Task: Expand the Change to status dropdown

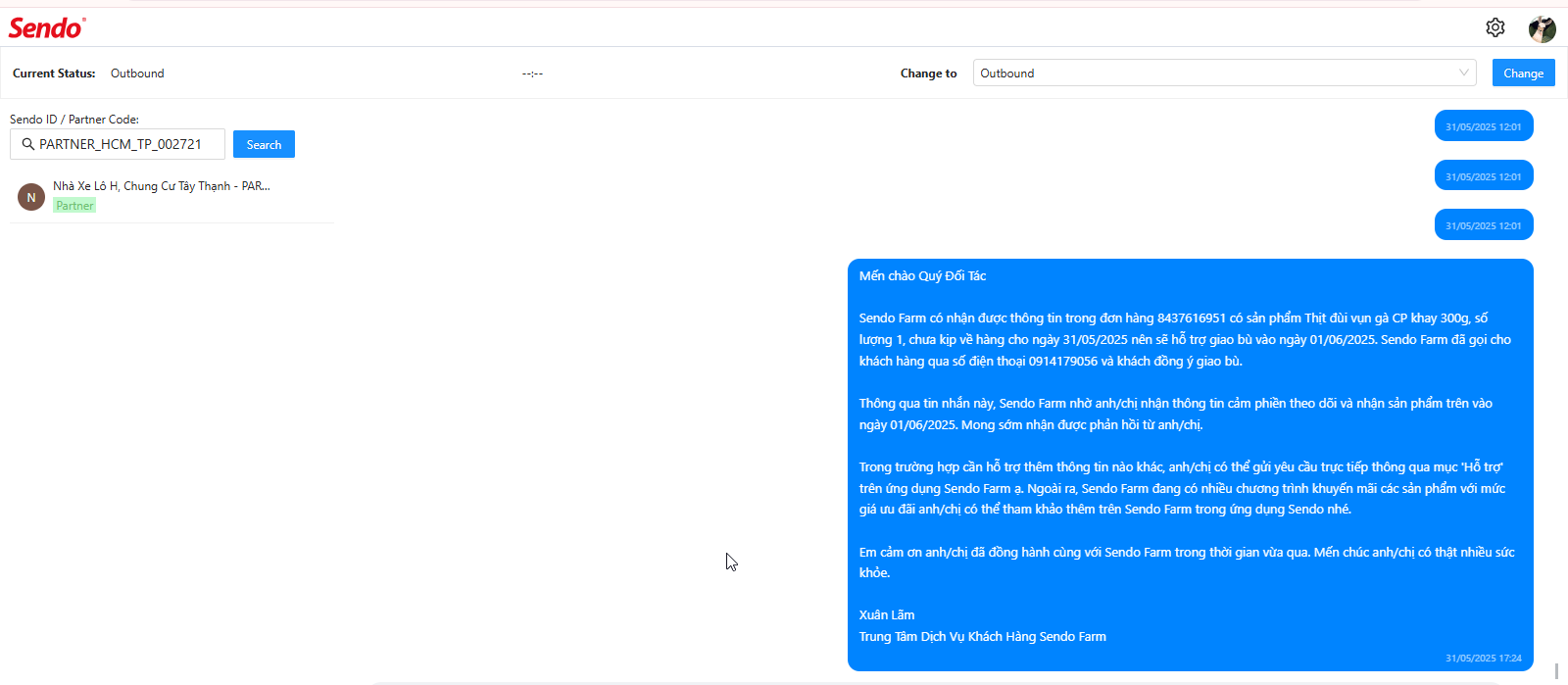Action: 1225,73
